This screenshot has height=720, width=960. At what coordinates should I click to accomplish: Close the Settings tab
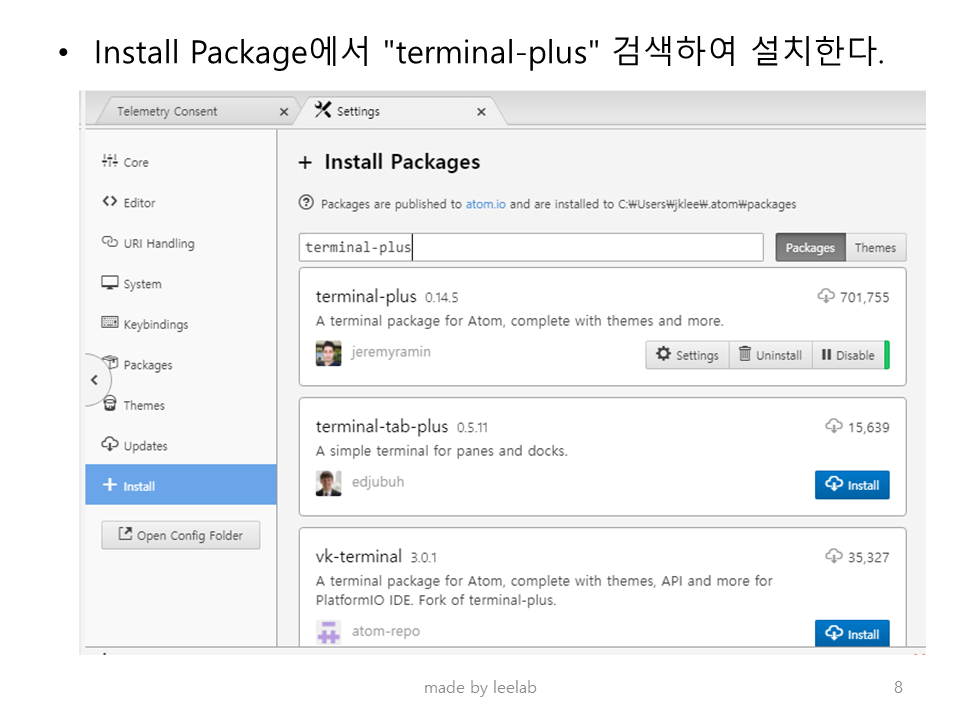(481, 112)
